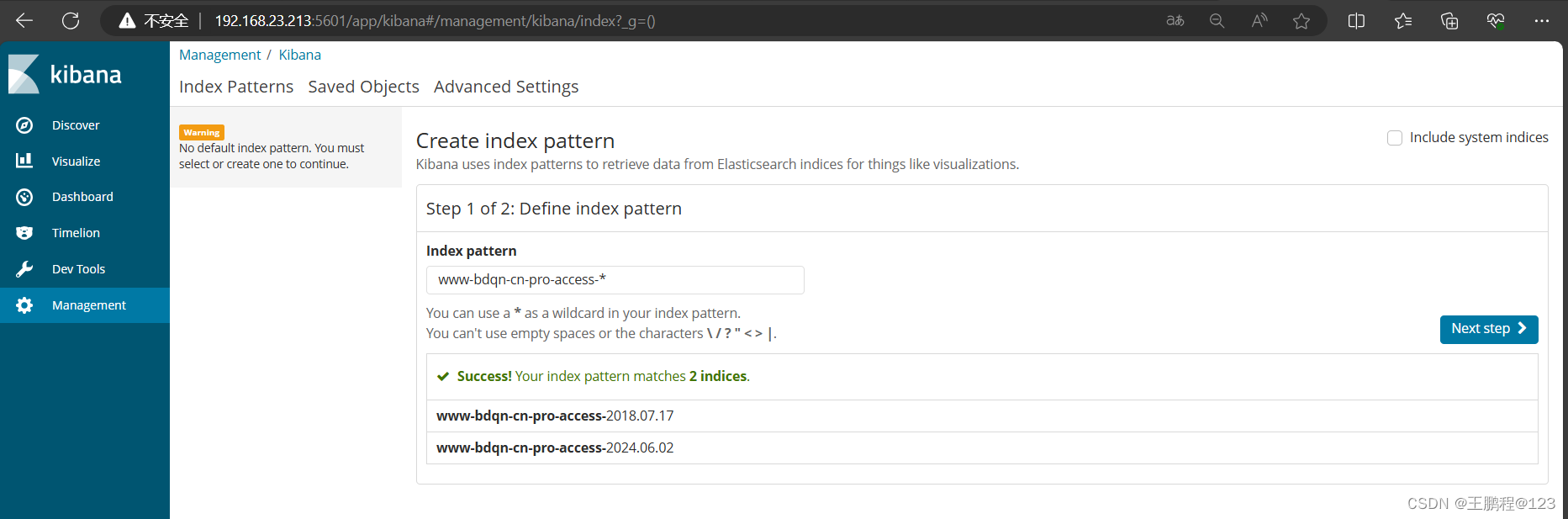Open the favorites list icon
1568x519 pixels.
tap(1403, 21)
